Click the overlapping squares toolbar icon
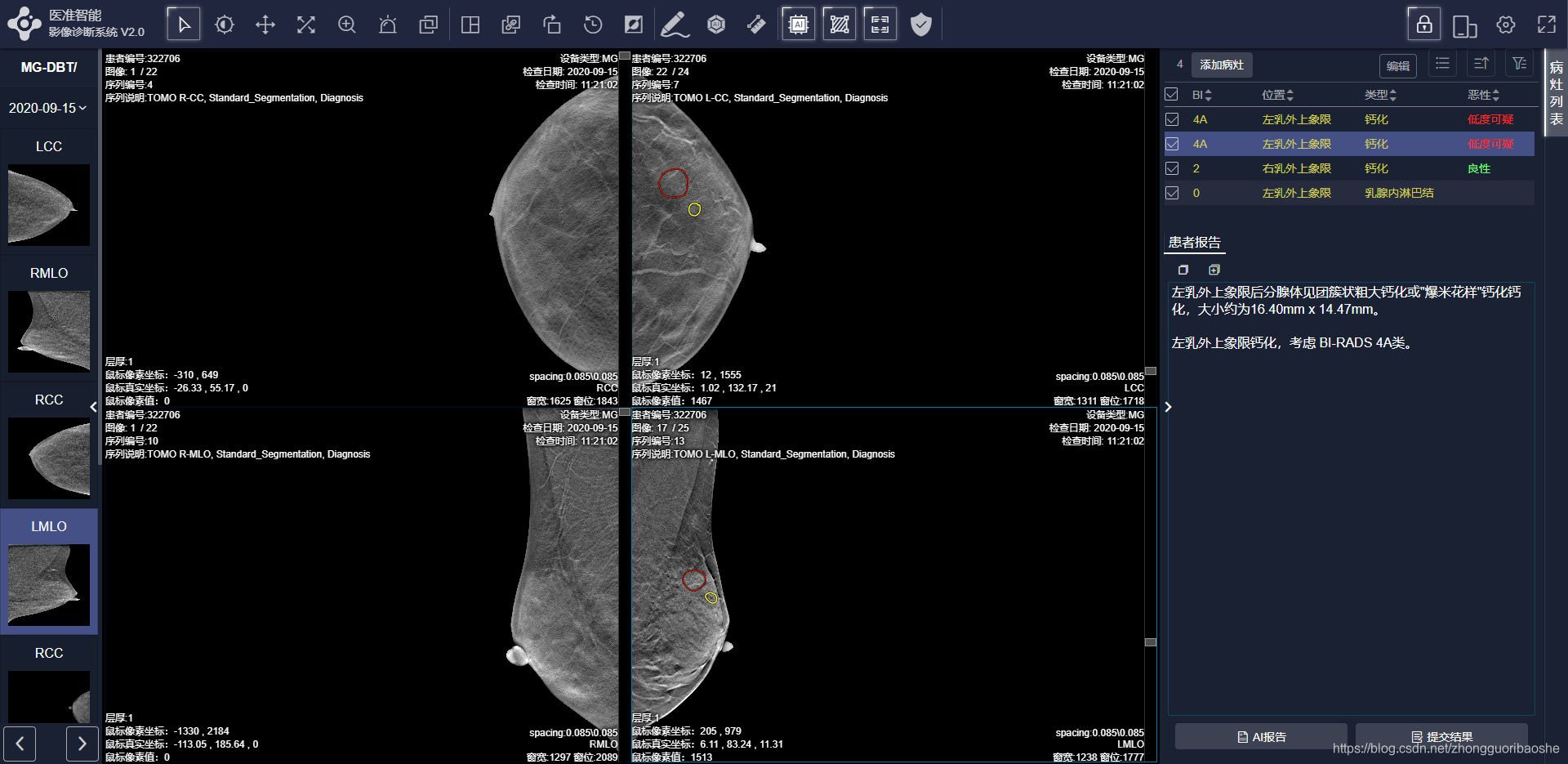The height and width of the screenshot is (764, 1568). pyautogui.click(x=429, y=25)
